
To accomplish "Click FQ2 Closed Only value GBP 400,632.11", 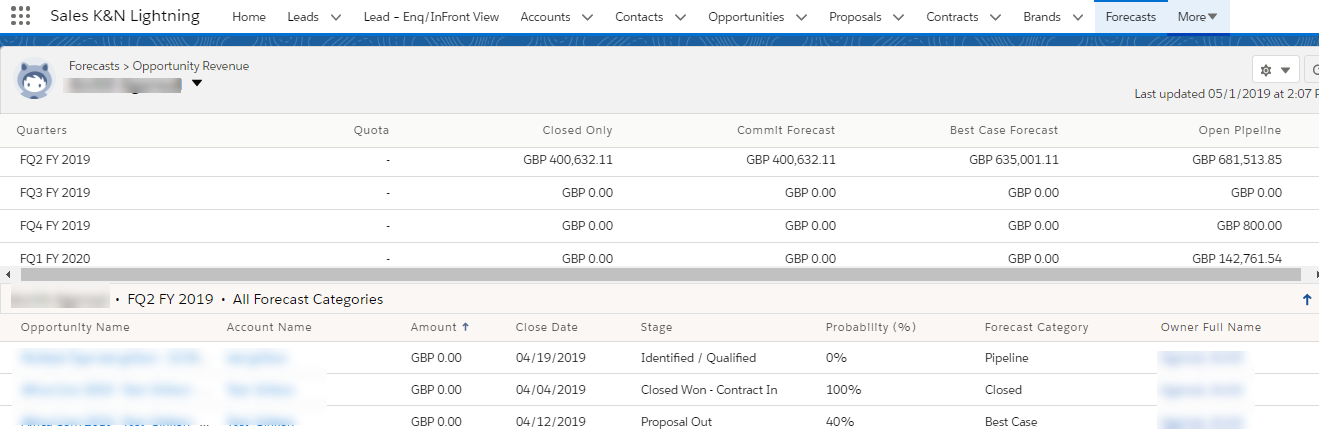I will pos(567,159).
